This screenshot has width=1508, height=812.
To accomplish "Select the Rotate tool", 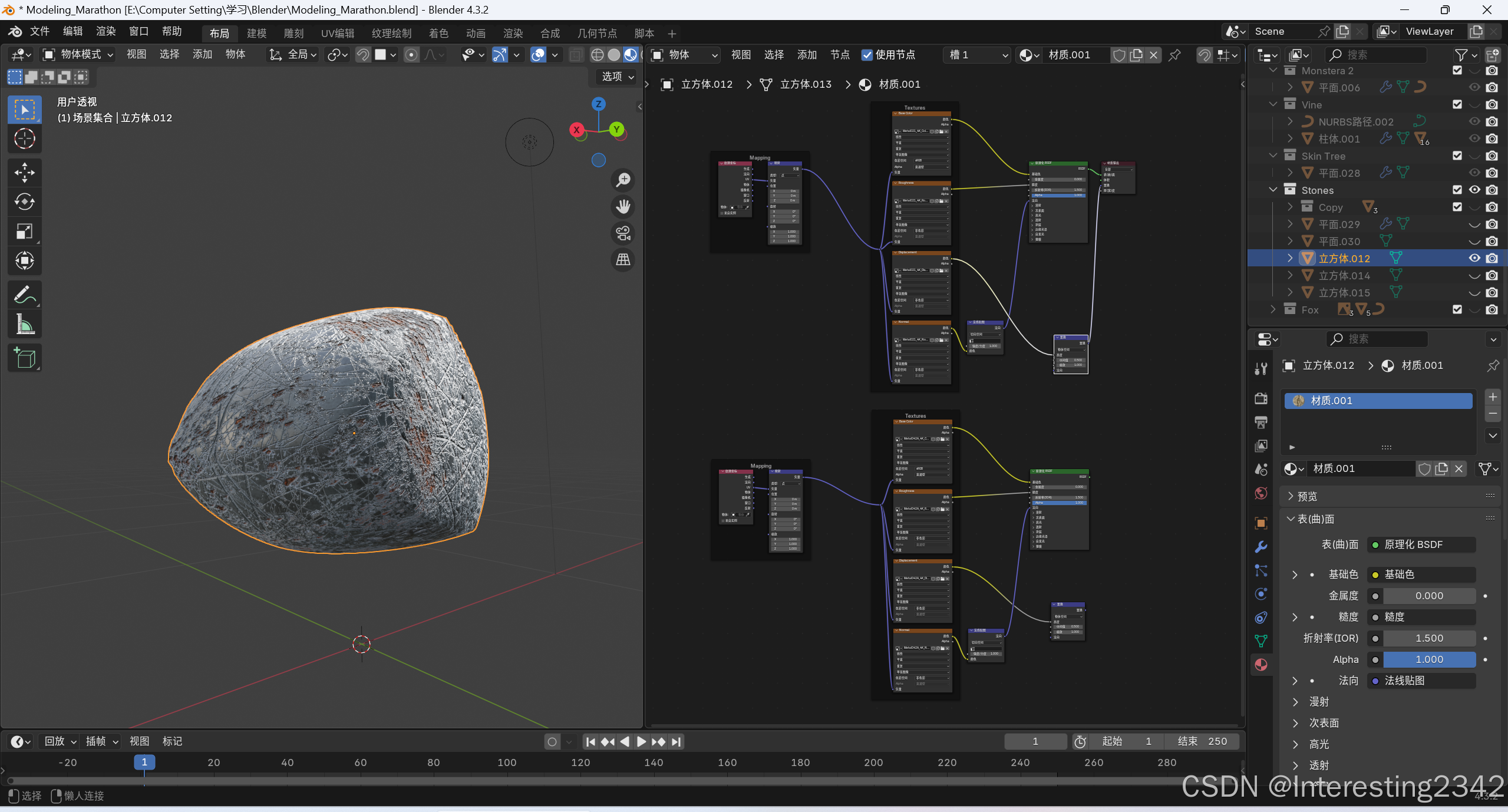I will (24, 202).
